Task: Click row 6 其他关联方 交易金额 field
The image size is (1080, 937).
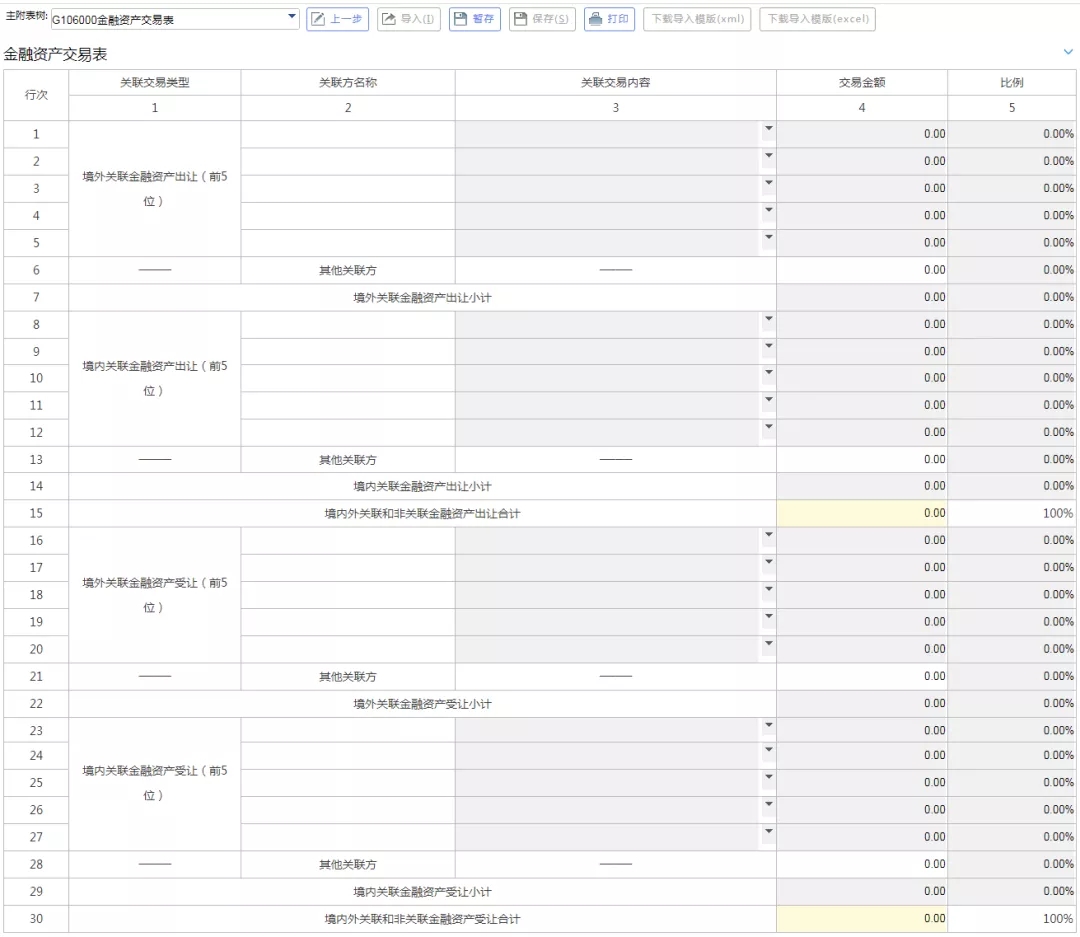Action: [x=861, y=270]
